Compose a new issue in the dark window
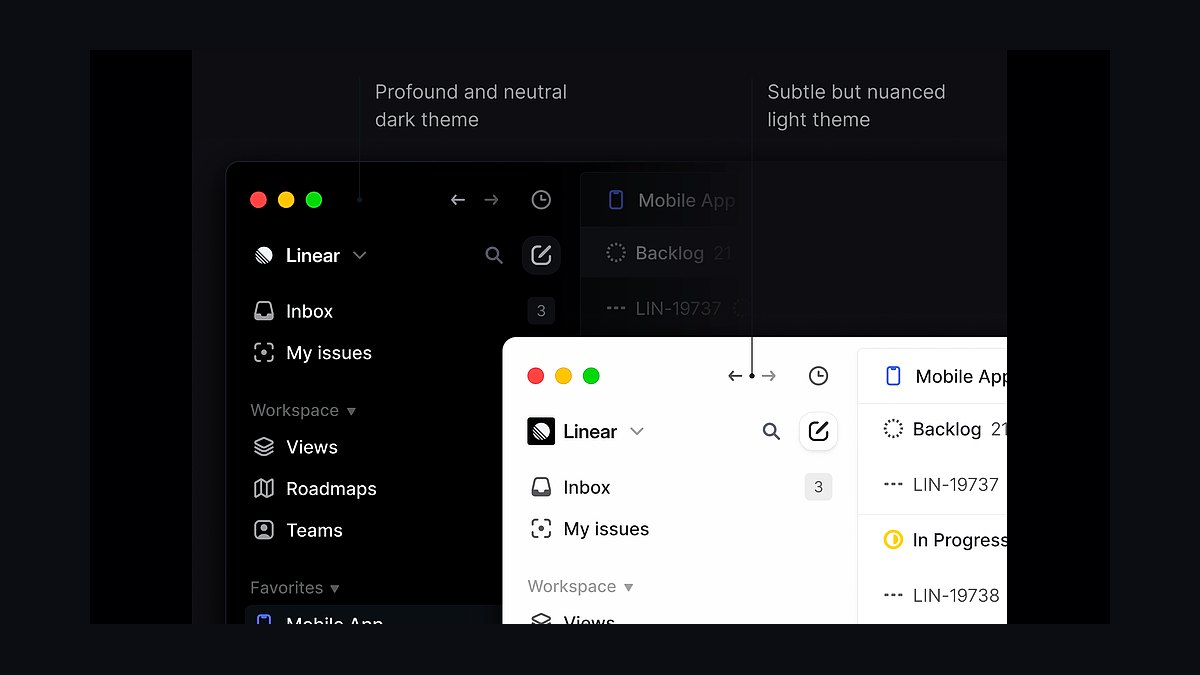 pos(541,256)
